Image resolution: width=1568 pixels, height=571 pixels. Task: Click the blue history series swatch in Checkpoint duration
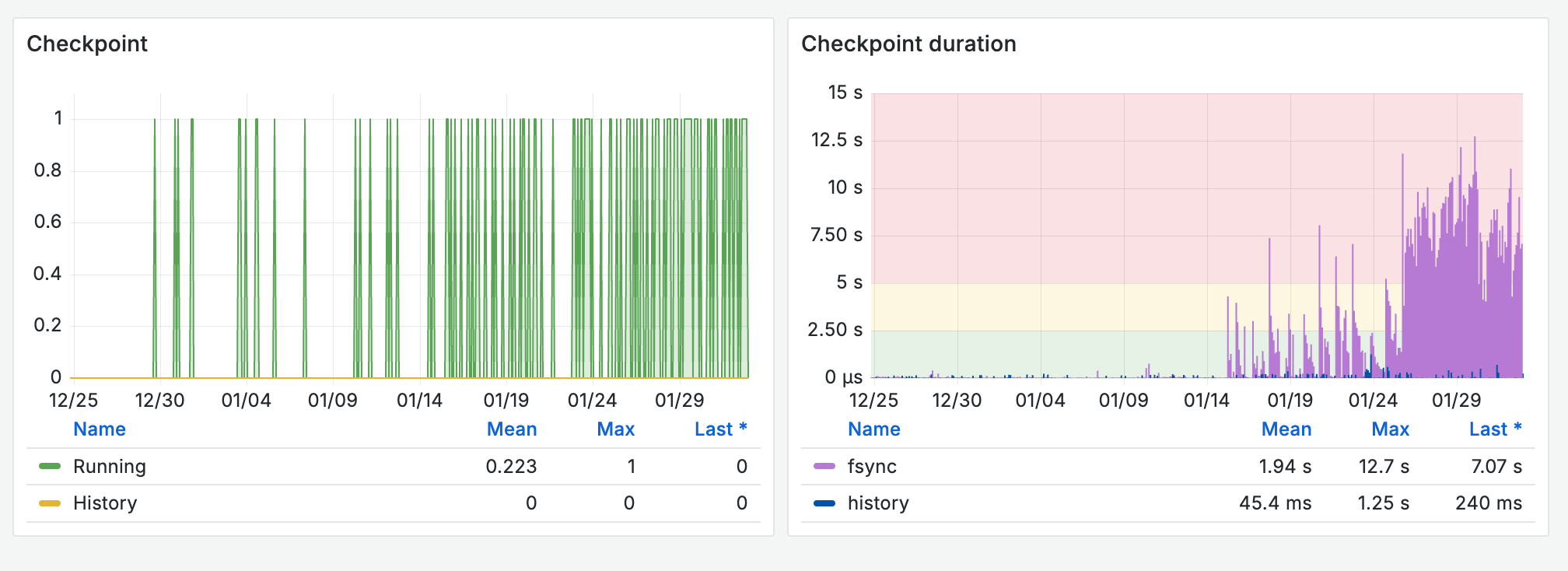point(824,503)
